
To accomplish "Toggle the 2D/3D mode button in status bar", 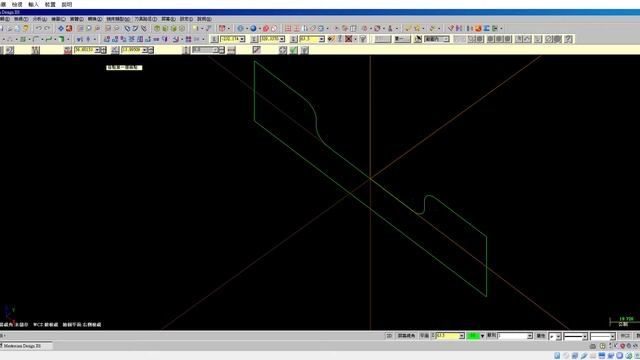I will (389, 336).
